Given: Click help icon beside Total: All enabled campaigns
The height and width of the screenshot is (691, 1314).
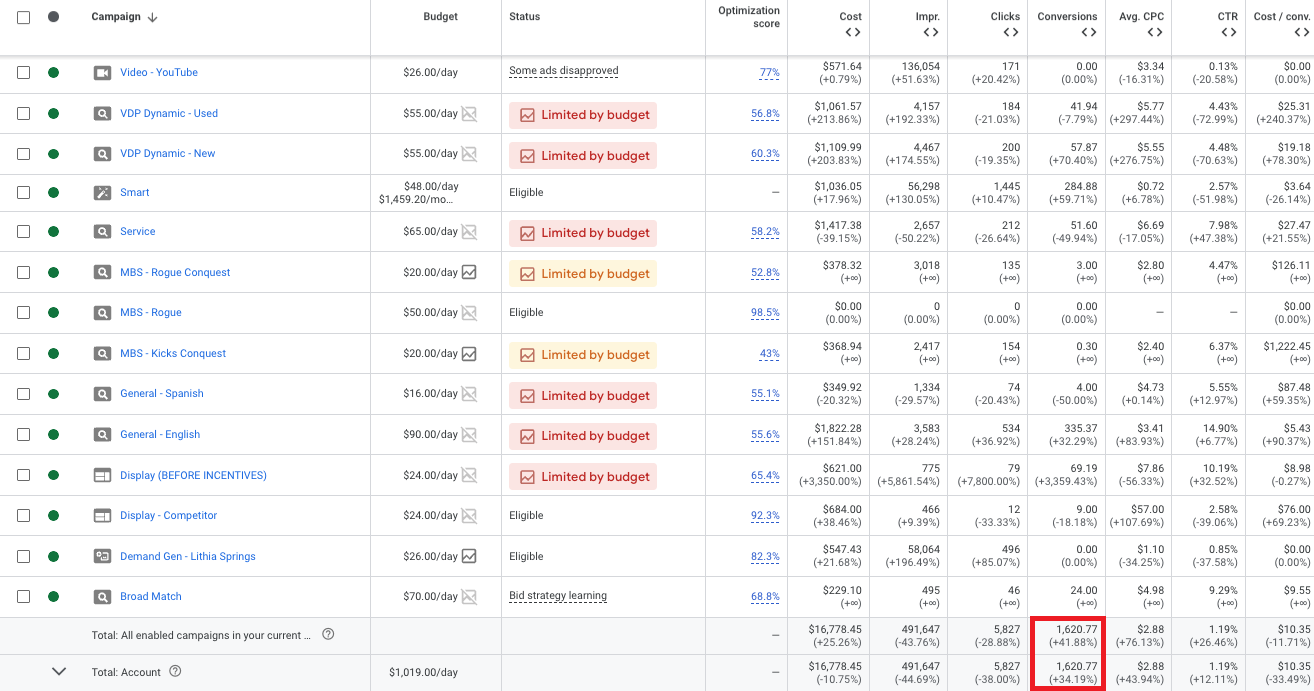Looking at the screenshot, I should coord(328,634).
